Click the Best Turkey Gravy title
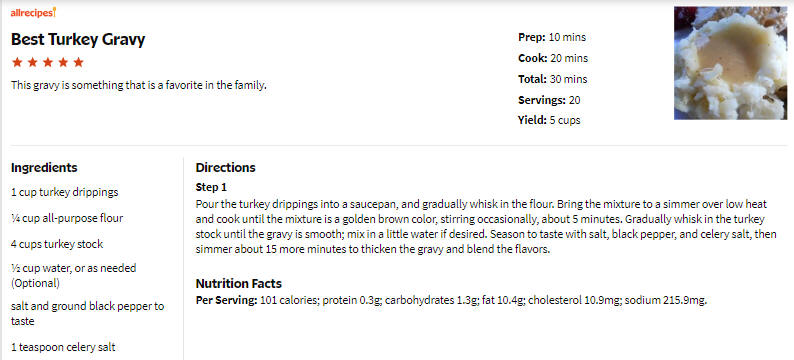 (x=78, y=39)
